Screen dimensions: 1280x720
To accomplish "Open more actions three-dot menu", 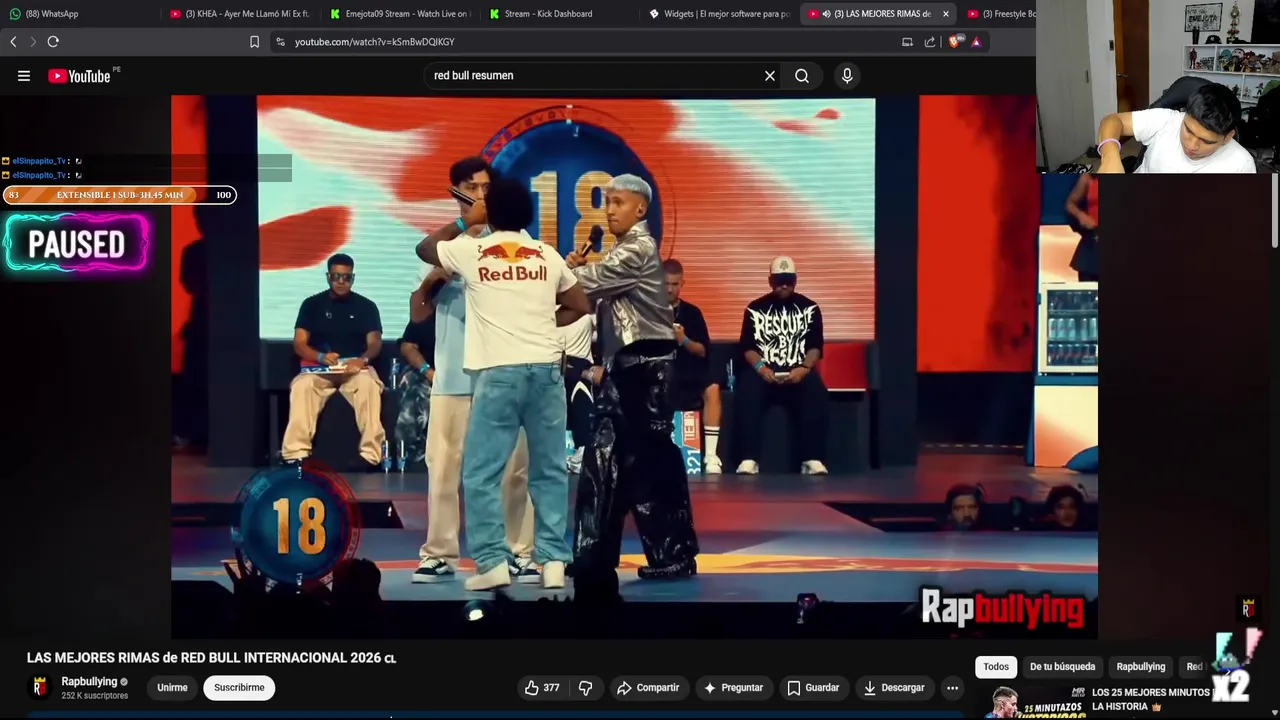I will [x=952, y=688].
